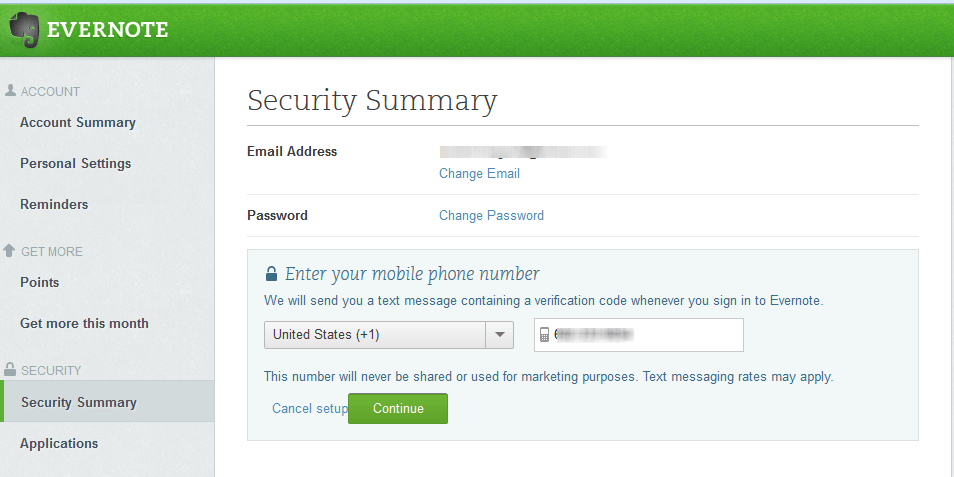Click the Change Email link
This screenshot has width=954, height=477.
click(479, 173)
